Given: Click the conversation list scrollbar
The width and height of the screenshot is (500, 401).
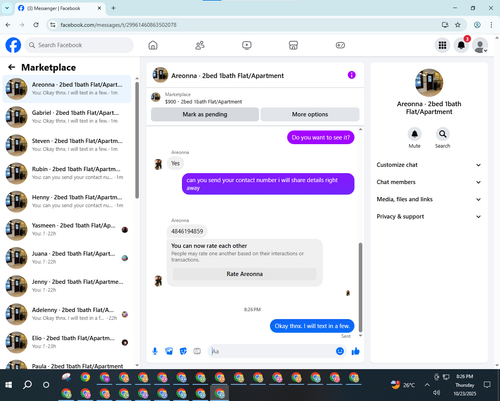Looking at the screenshot, I should 137,140.
